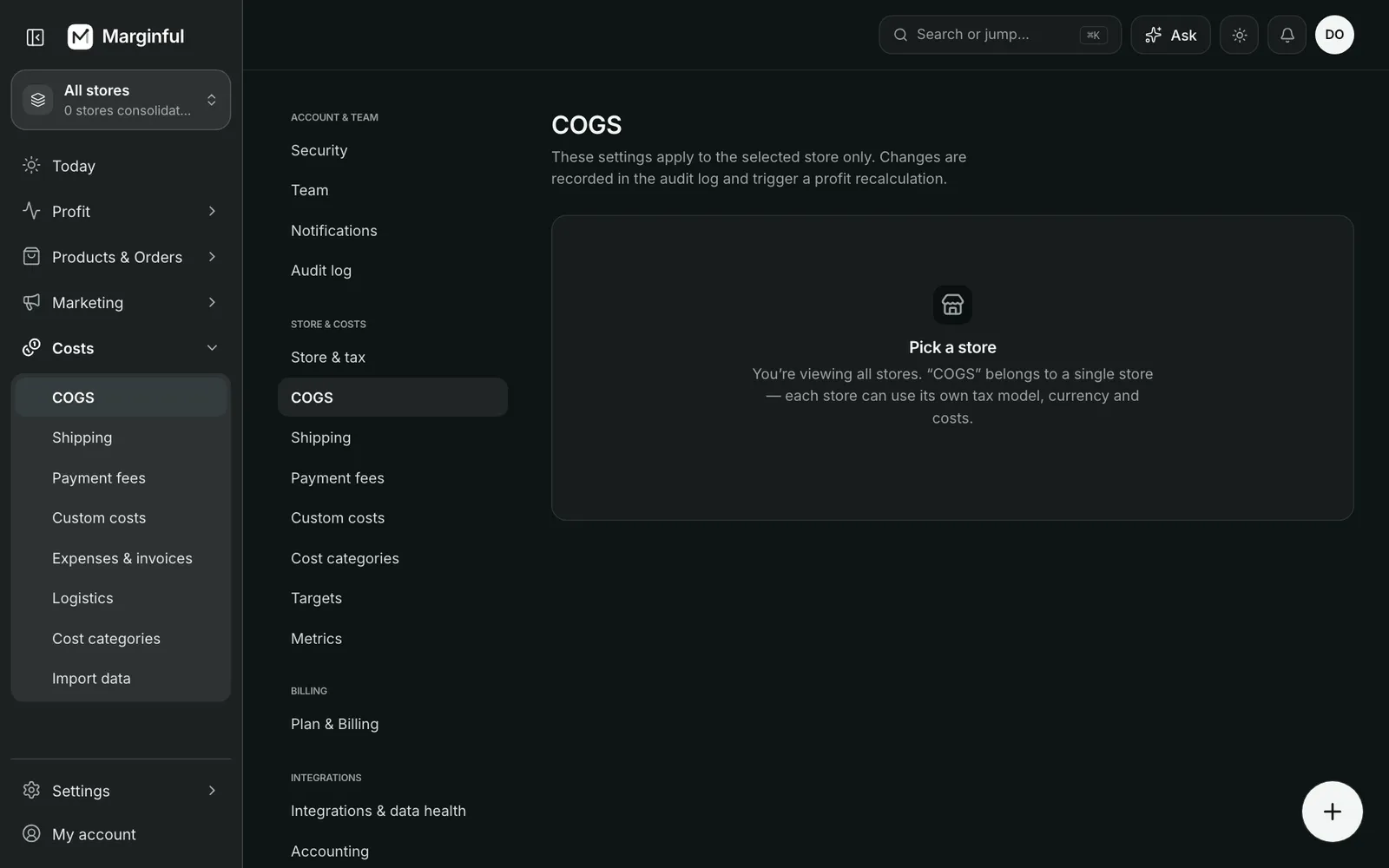1389x868 pixels.
Task: Go to Expenses & invoices in sidebar
Action: tap(122, 558)
